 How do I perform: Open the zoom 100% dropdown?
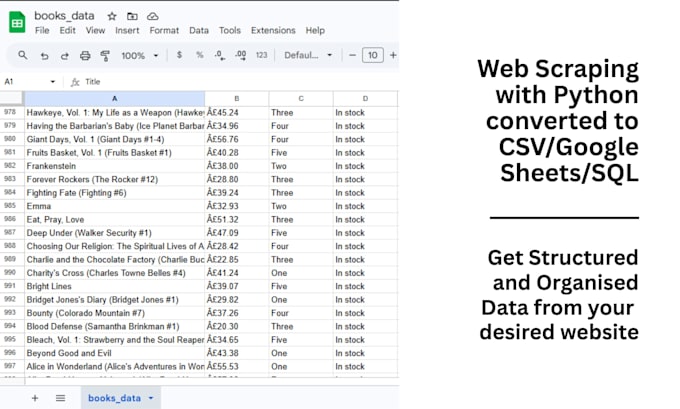[140, 56]
